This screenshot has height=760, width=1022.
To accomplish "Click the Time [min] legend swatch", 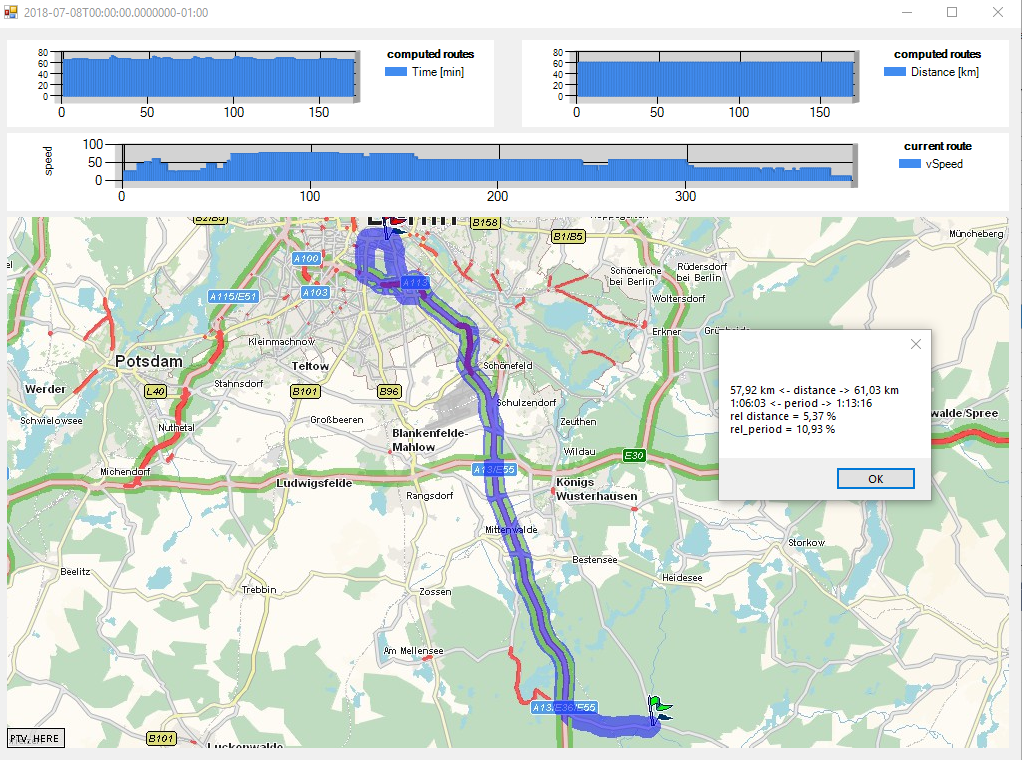I will (x=396, y=72).
